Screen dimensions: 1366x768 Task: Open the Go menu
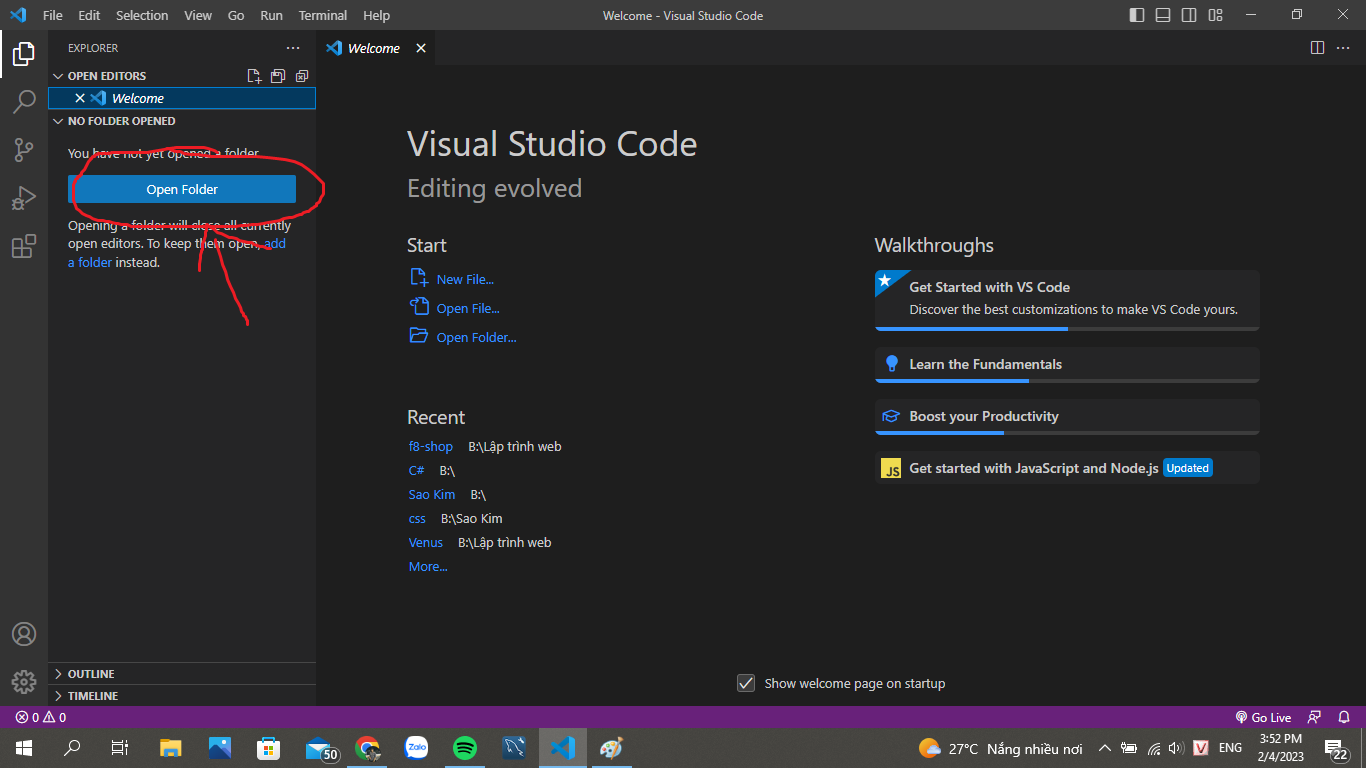point(236,15)
